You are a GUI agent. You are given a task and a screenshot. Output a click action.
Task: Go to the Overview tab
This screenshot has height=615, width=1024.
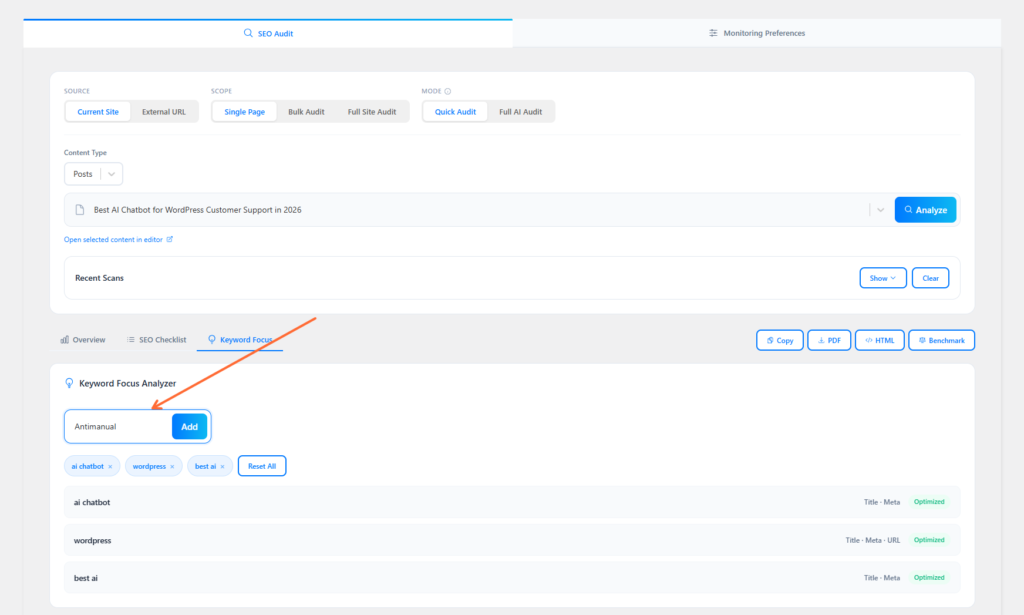[90, 339]
